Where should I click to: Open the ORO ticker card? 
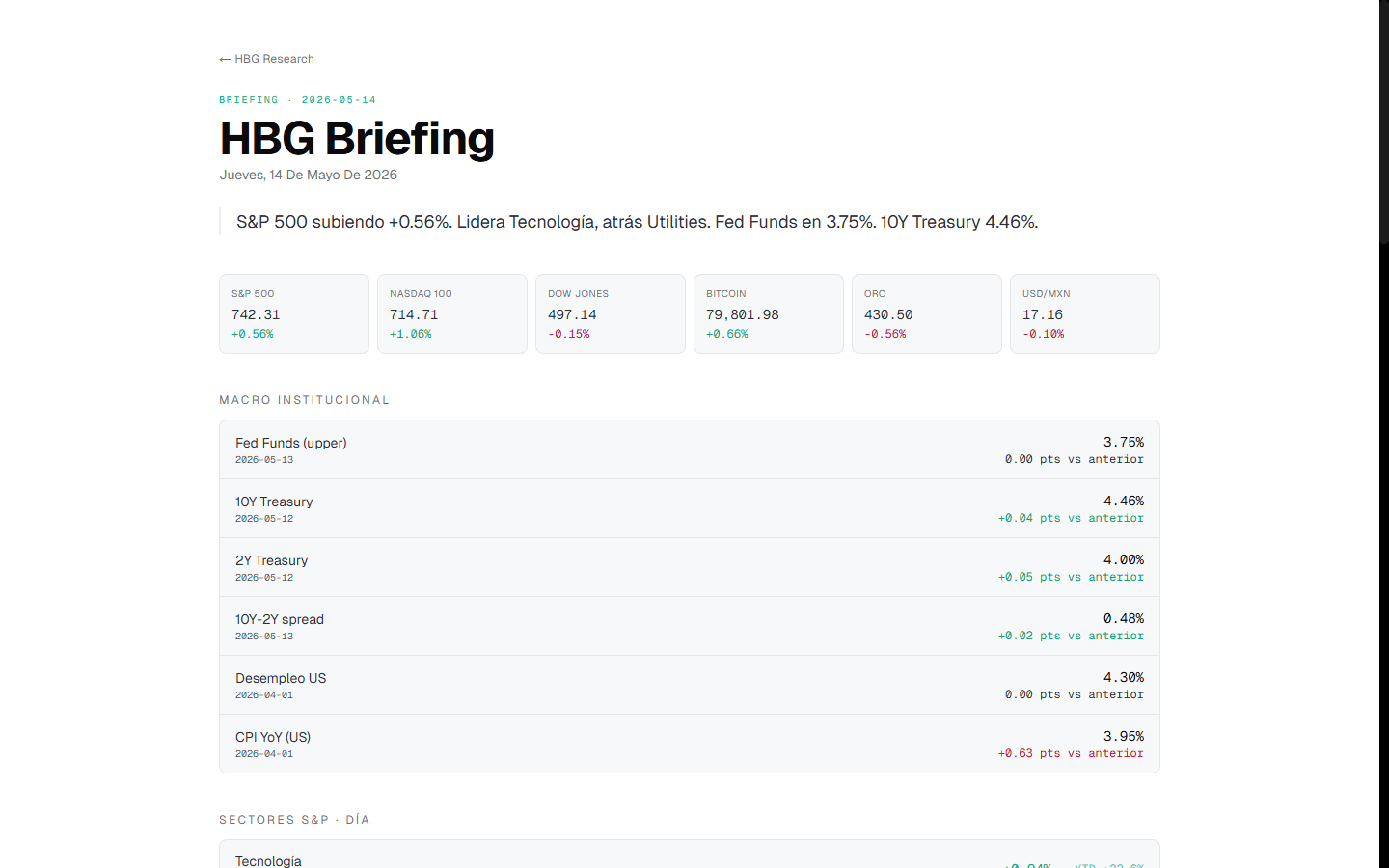point(927,313)
